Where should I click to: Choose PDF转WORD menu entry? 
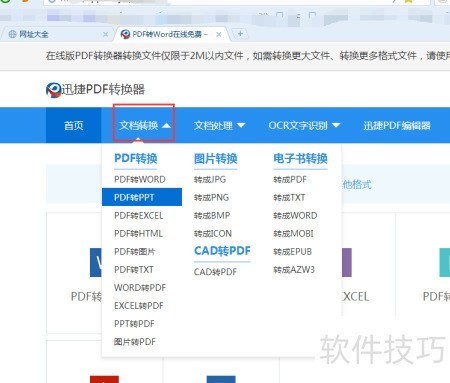(x=140, y=179)
